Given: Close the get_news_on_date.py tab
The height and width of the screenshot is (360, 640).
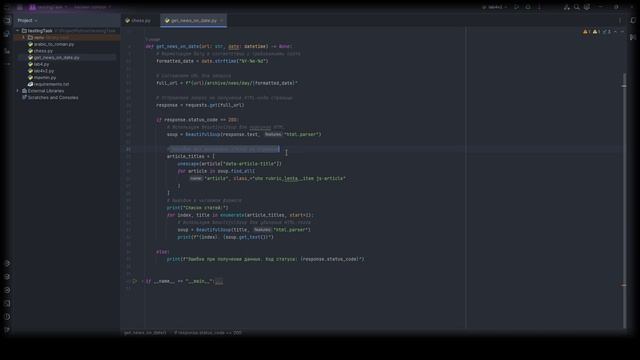Looking at the screenshot, I should [x=222, y=20].
